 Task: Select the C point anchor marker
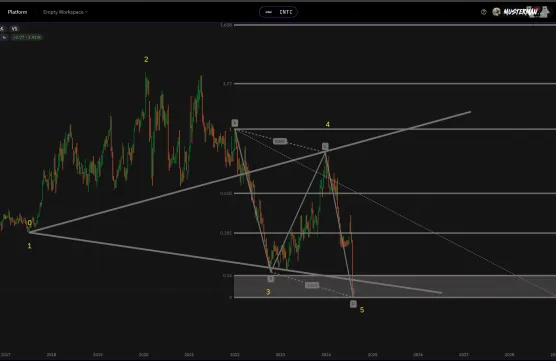(x=325, y=146)
